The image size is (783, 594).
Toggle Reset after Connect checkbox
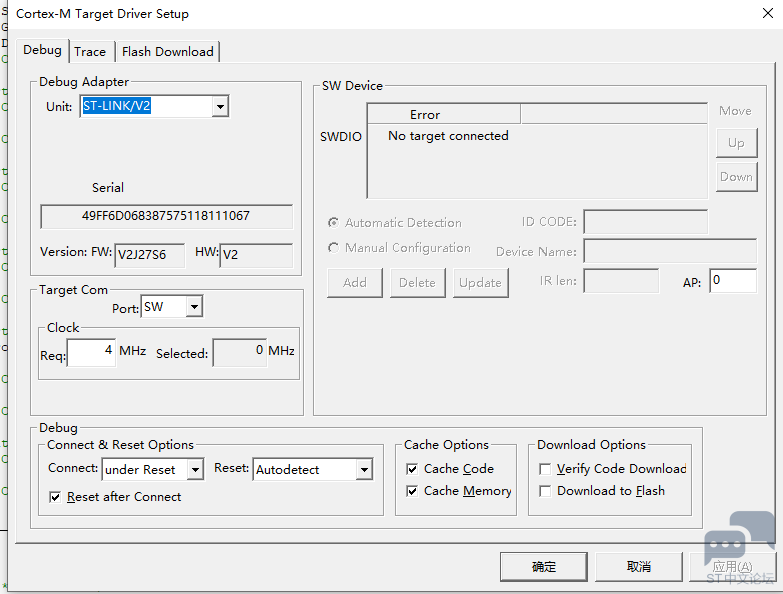tap(56, 497)
